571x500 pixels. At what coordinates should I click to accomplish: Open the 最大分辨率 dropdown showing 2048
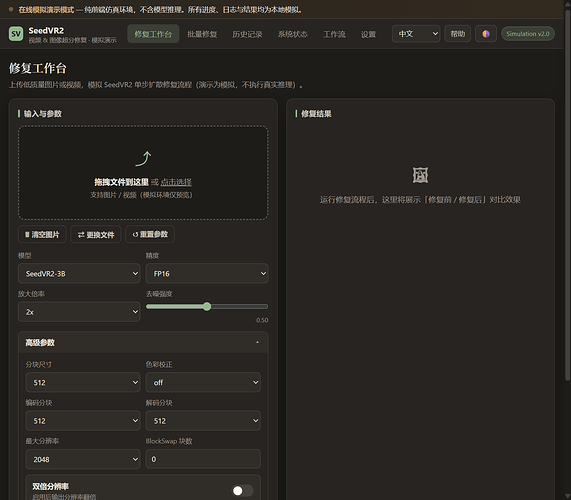tap(83, 459)
